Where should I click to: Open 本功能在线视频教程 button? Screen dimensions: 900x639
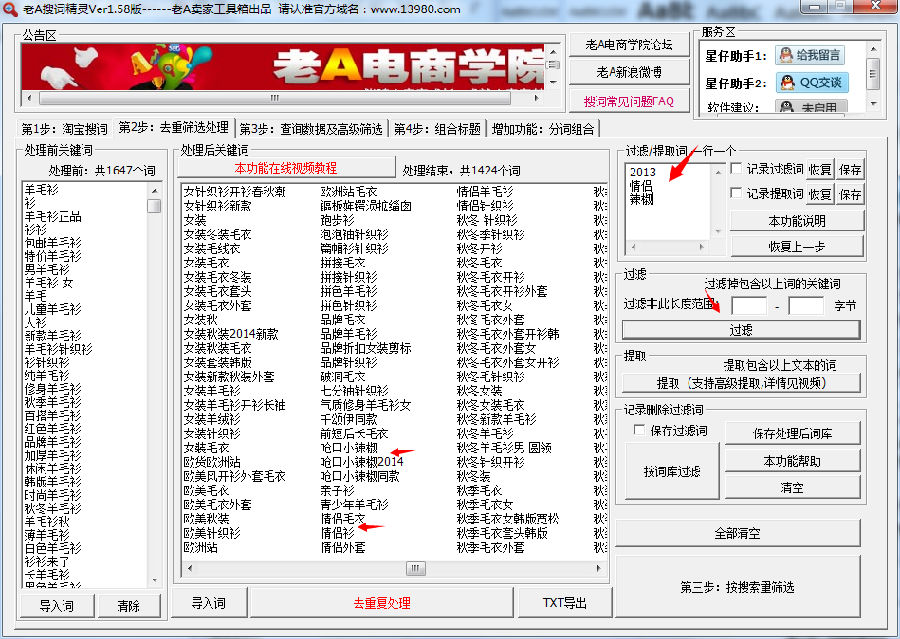tap(286, 168)
